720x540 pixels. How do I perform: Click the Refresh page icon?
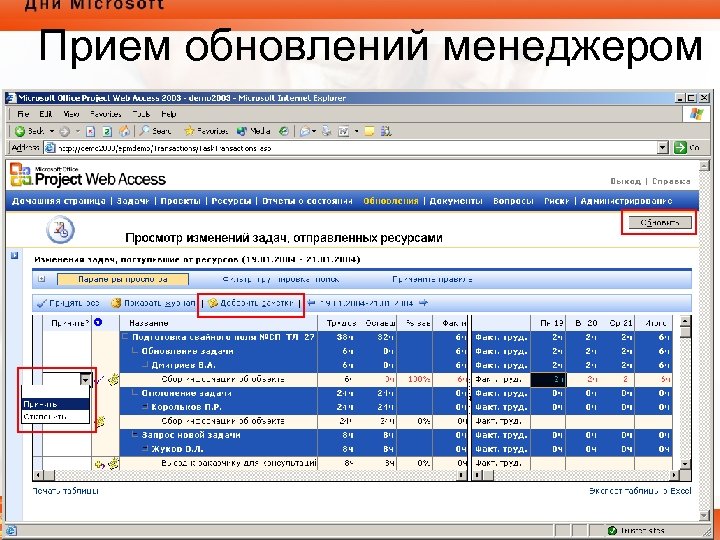point(107,132)
